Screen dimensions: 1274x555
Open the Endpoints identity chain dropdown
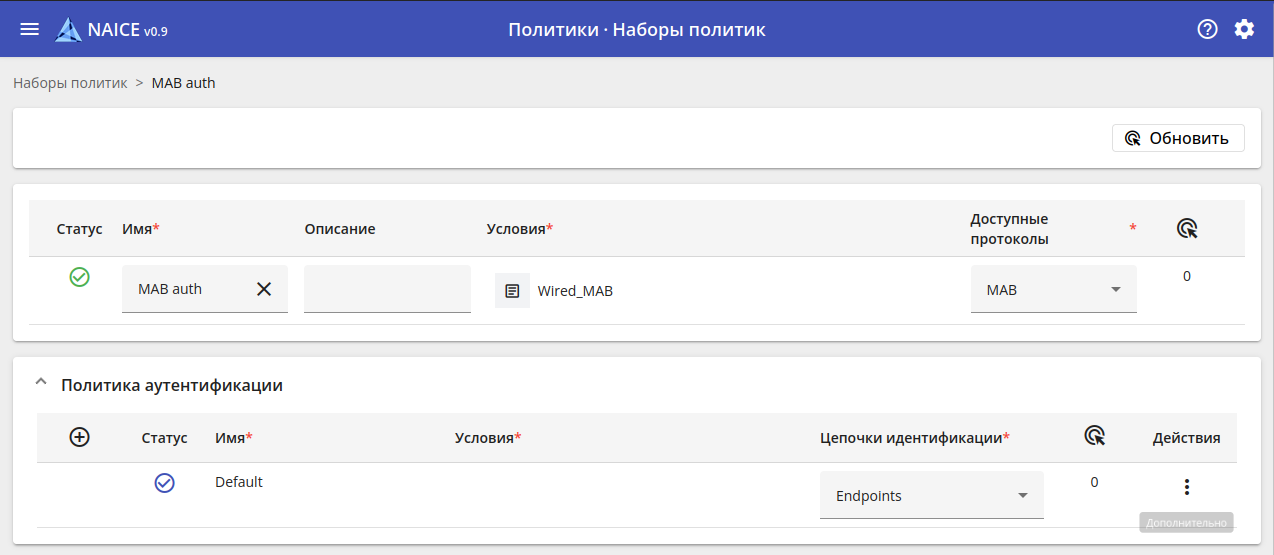pyautogui.click(x=931, y=496)
